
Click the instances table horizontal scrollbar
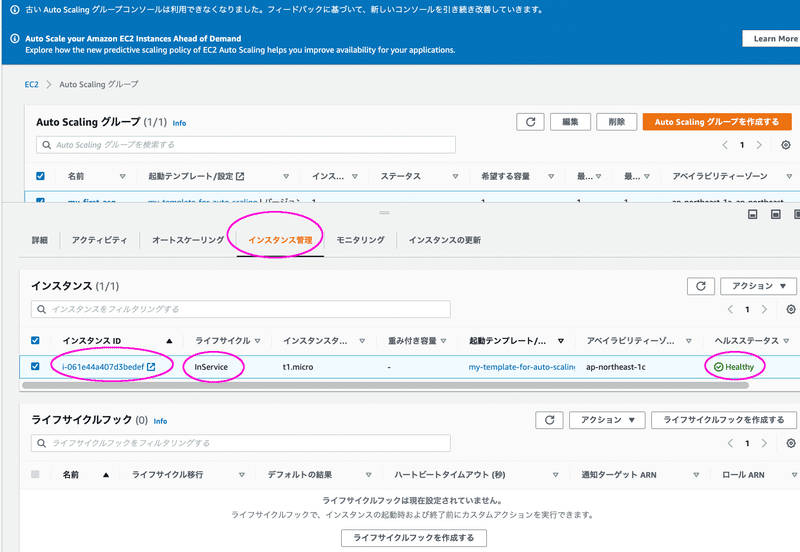tap(386, 385)
